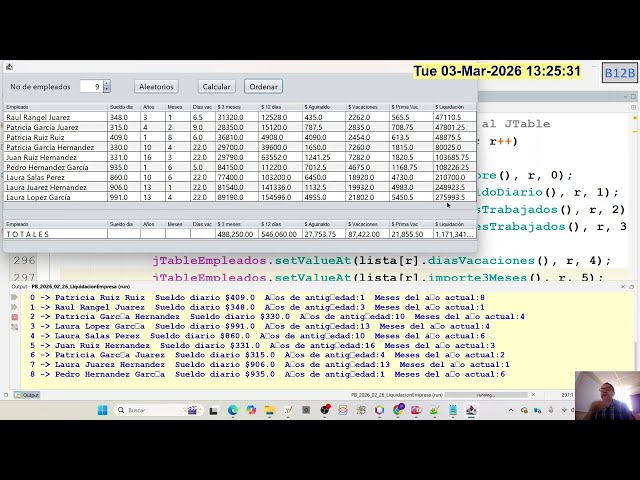Click the Java window icon in title bar
Screen dimensions: 640x480
click(9, 67)
